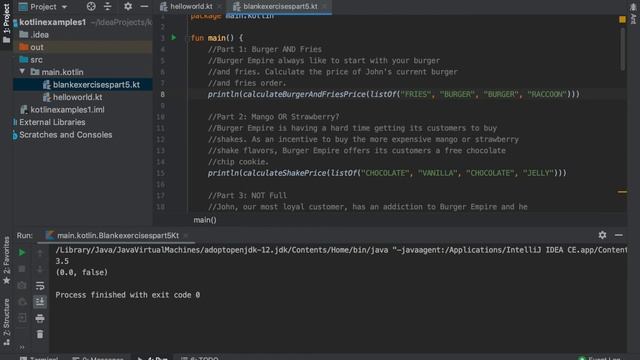The width and height of the screenshot is (640, 360).
Task: Click 'Process finished with exit code 0' text
Action: point(128,295)
